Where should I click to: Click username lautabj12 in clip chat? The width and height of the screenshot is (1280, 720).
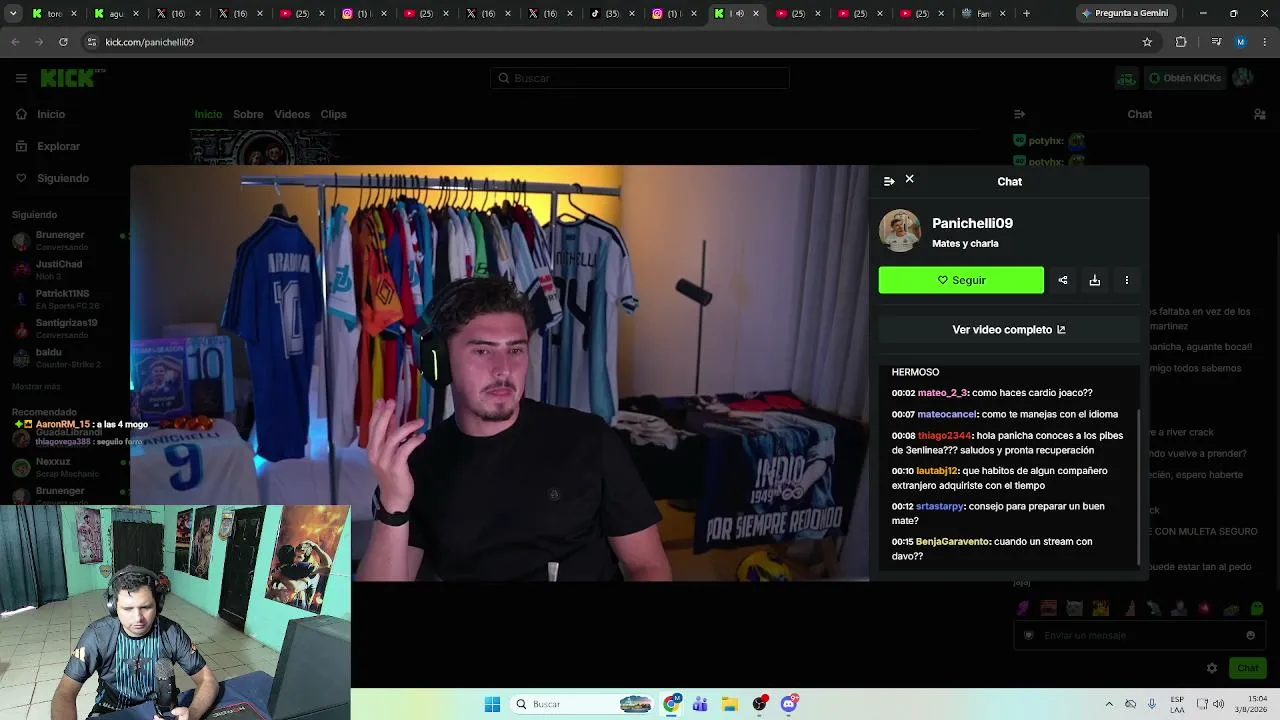[x=937, y=471]
